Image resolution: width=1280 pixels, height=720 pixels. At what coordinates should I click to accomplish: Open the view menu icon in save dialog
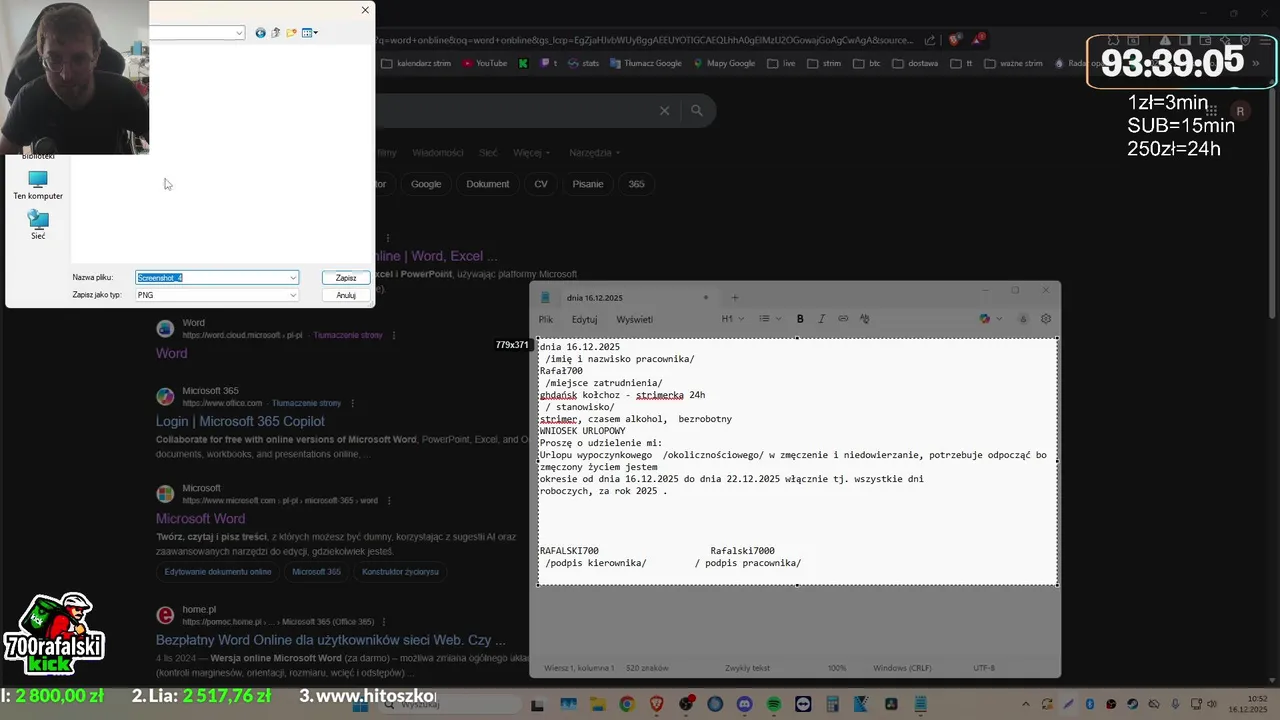point(309,33)
